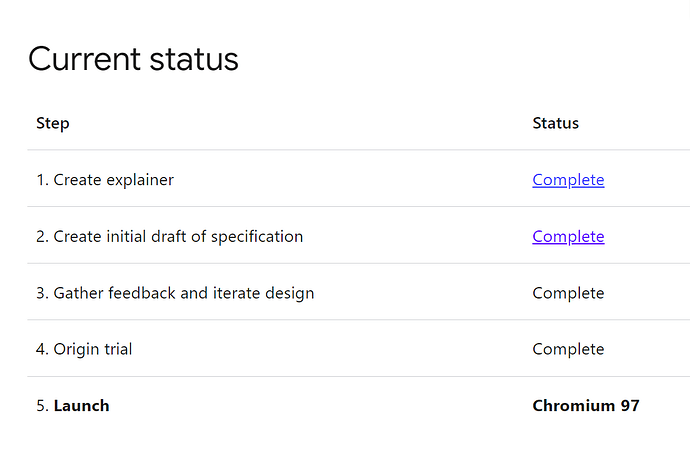Image resolution: width=690 pixels, height=450 pixels.
Task: Click Complete status of Origin trial row
Action: (x=568, y=350)
